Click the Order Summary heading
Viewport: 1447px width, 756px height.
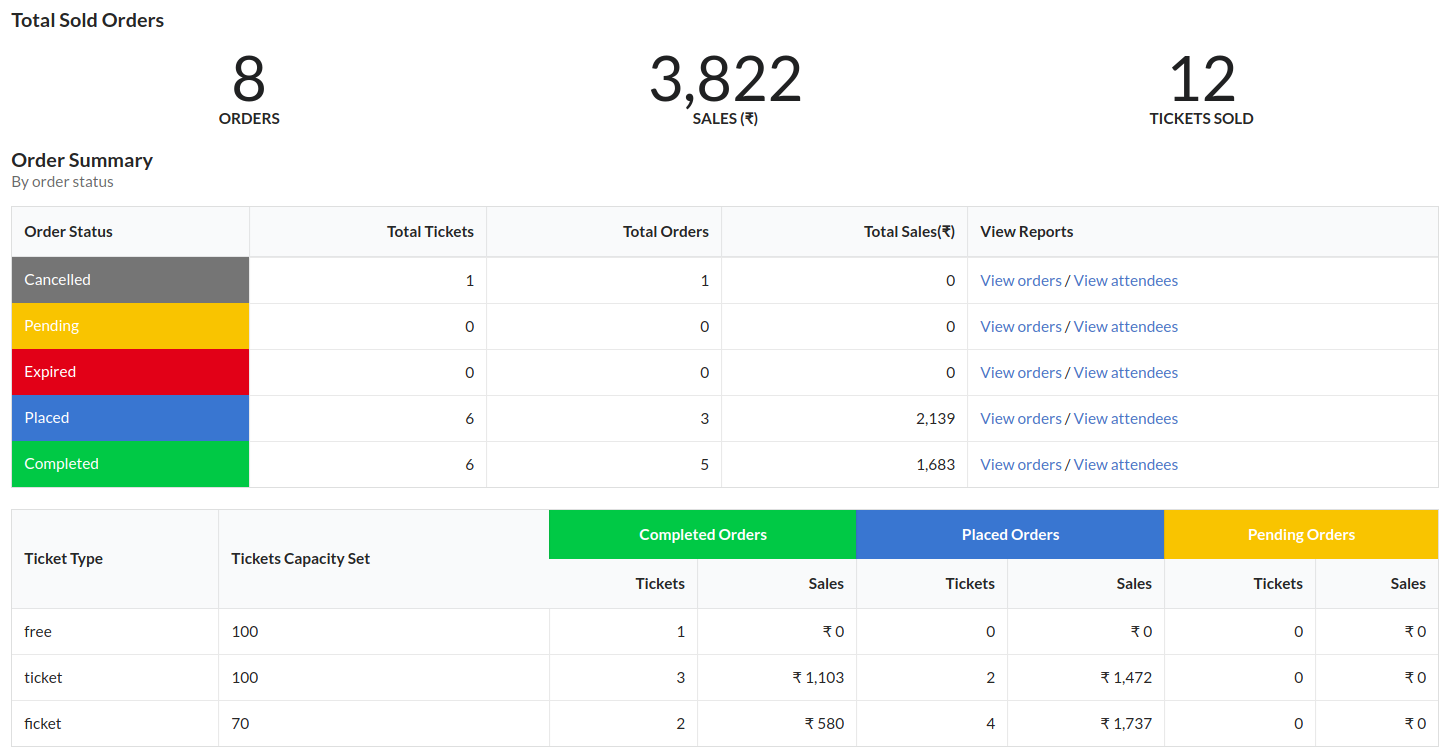pyautogui.click(x=82, y=160)
